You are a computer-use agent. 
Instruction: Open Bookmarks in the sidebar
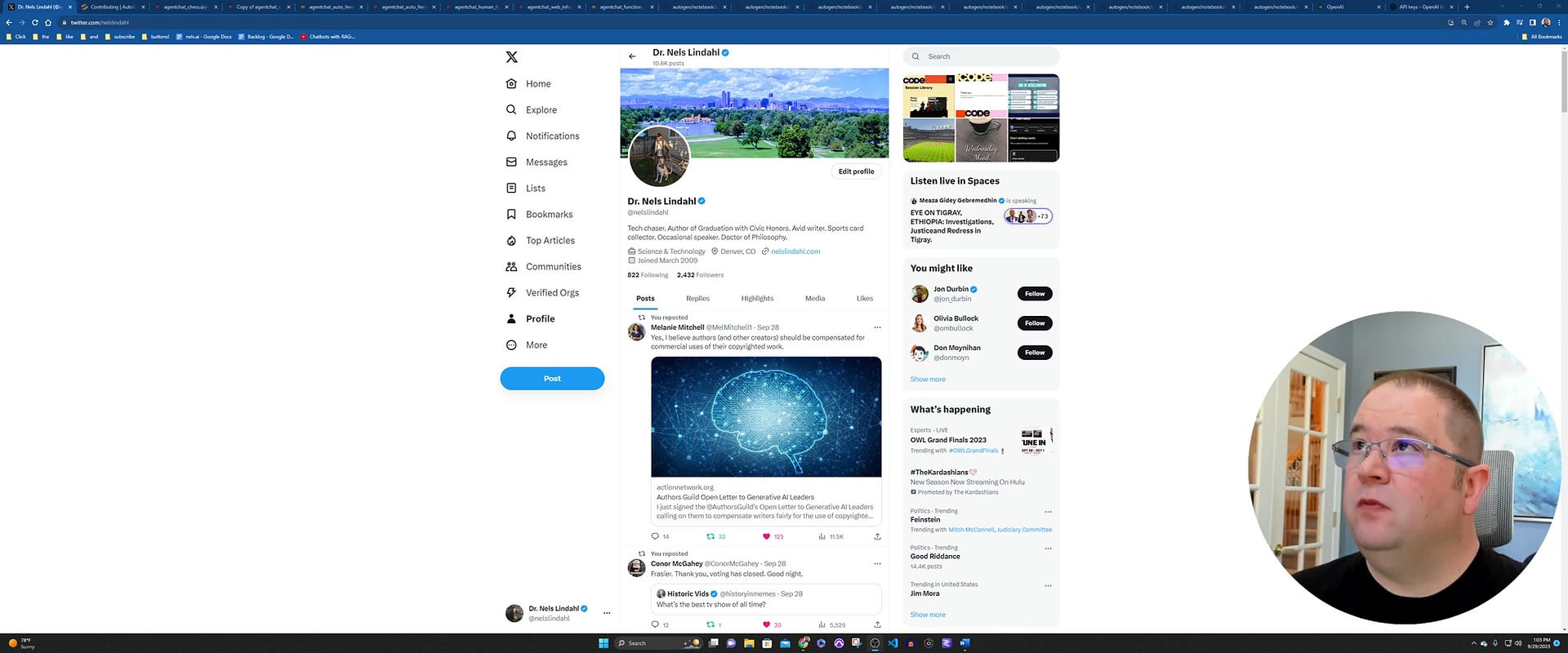(x=539, y=215)
